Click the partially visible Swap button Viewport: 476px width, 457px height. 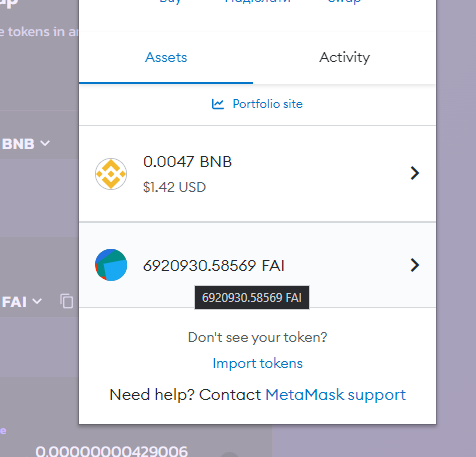[x=345, y=2]
